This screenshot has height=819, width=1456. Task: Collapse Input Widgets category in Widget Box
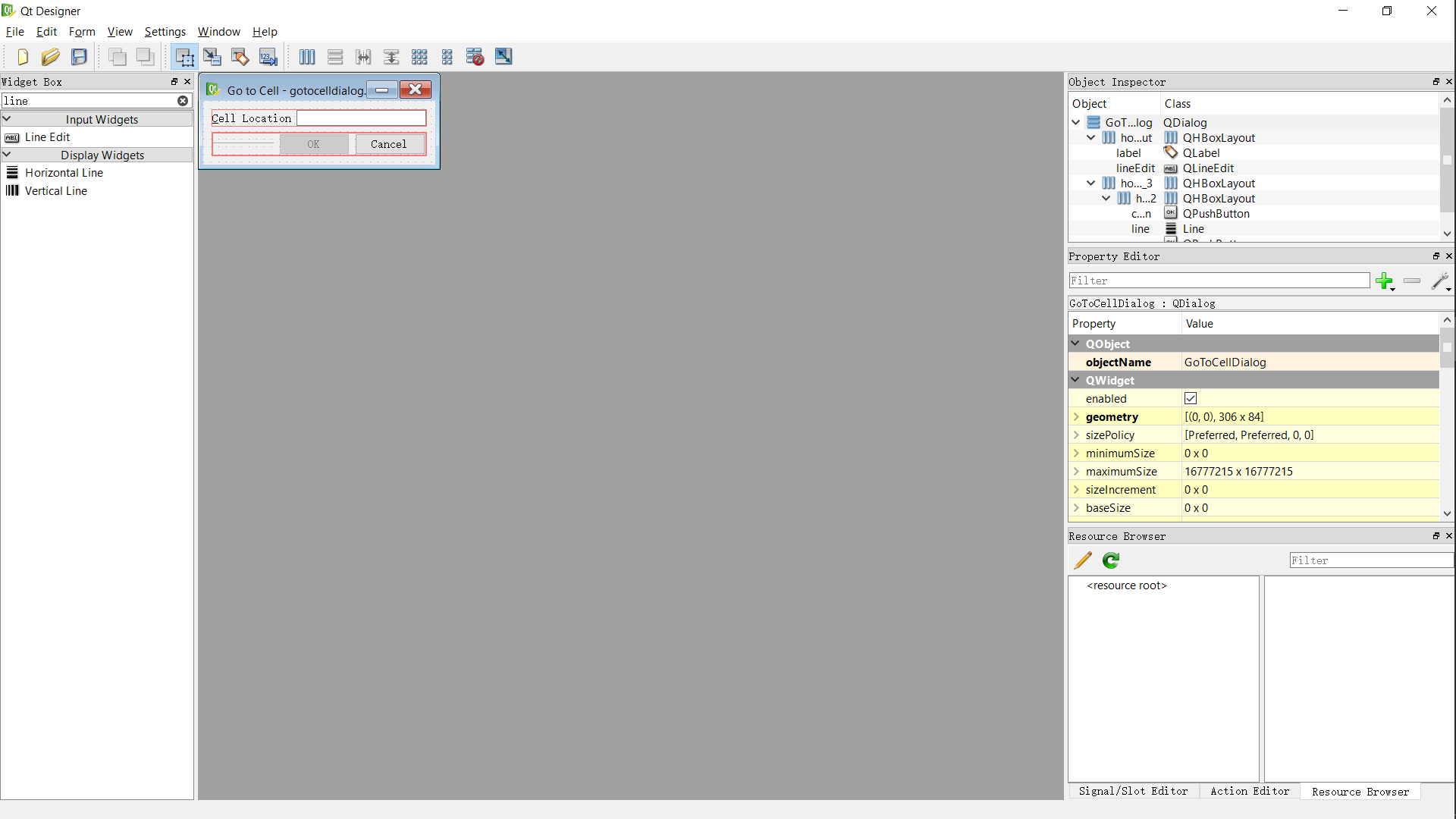point(7,119)
